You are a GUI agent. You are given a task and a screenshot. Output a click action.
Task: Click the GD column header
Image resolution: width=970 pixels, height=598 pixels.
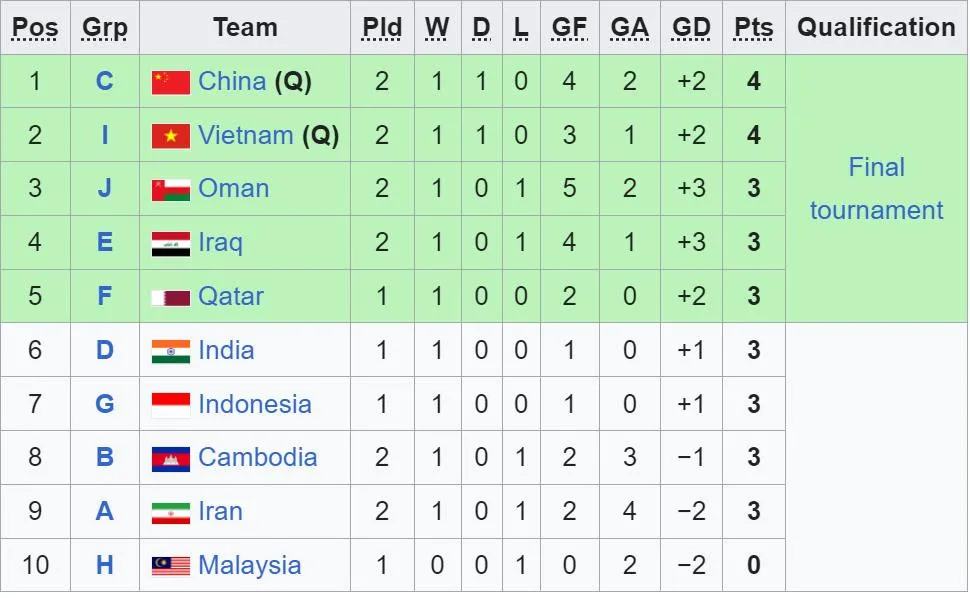point(691,27)
